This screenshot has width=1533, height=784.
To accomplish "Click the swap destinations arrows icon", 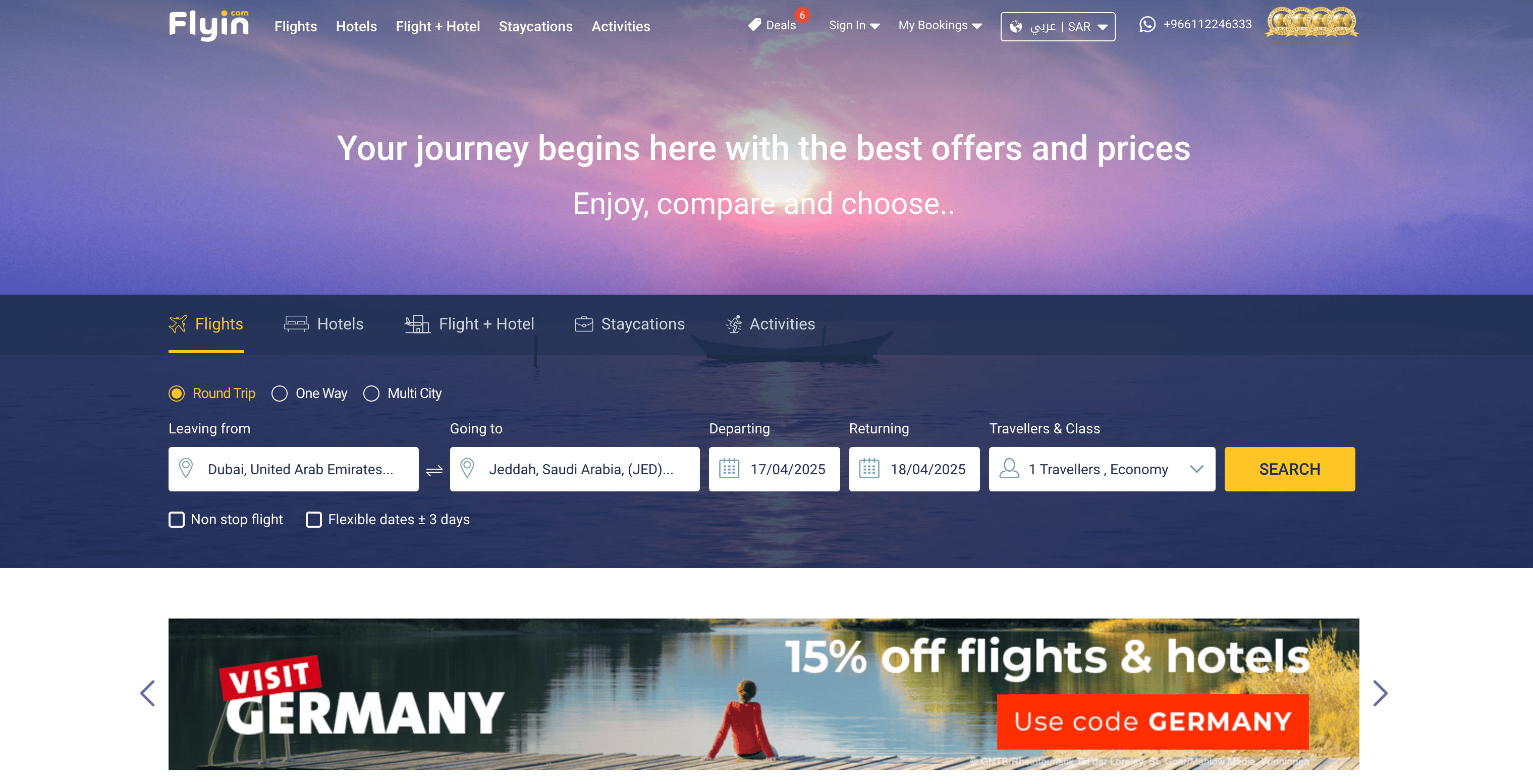I will click(x=434, y=470).
